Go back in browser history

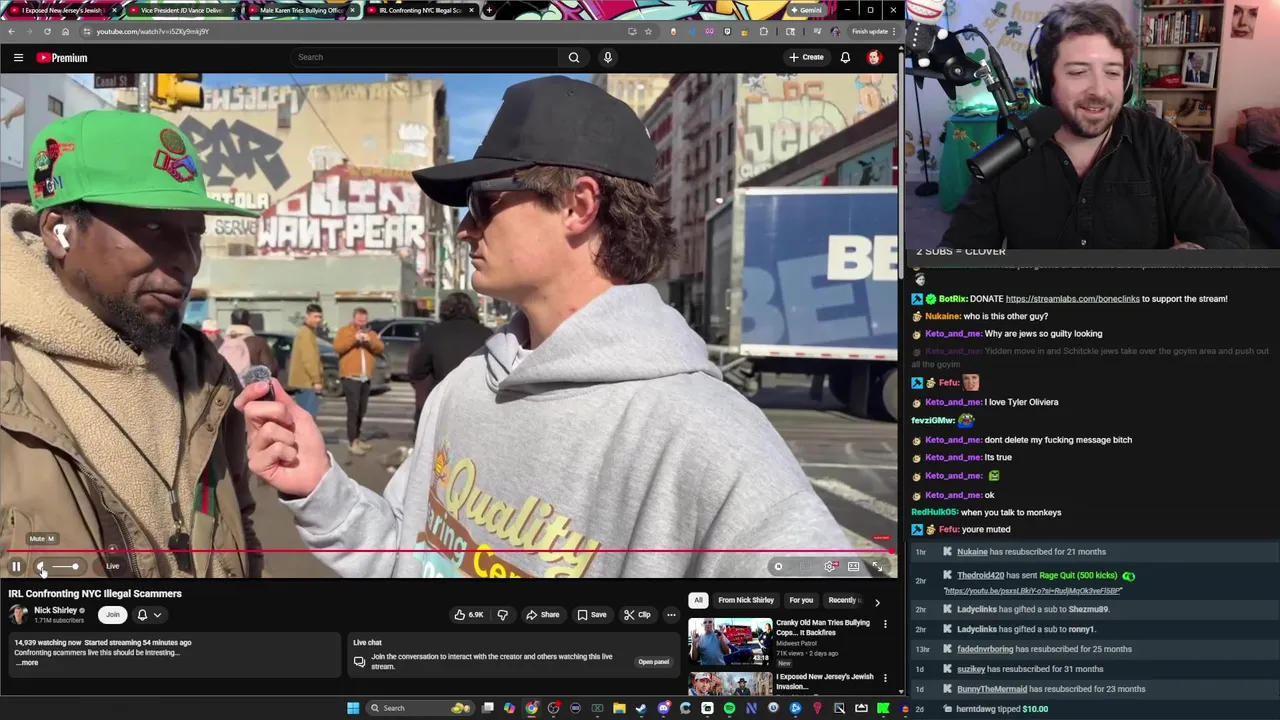11,31
